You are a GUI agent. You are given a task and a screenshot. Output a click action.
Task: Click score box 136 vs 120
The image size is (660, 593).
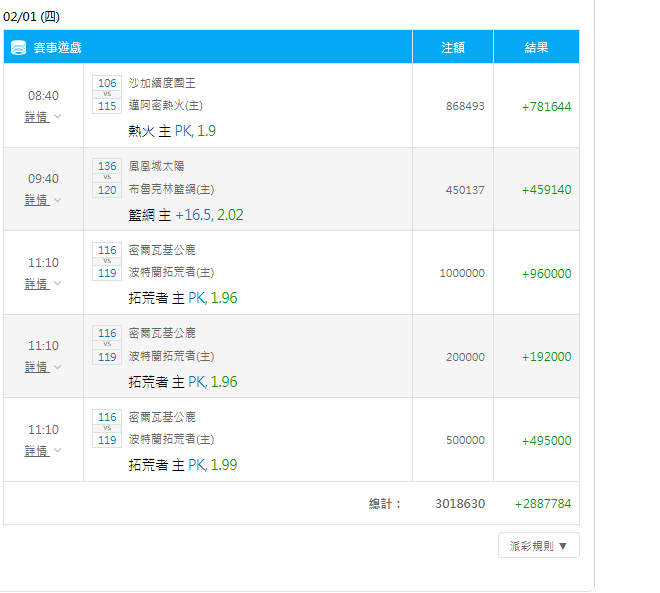(x=107, y=178)
